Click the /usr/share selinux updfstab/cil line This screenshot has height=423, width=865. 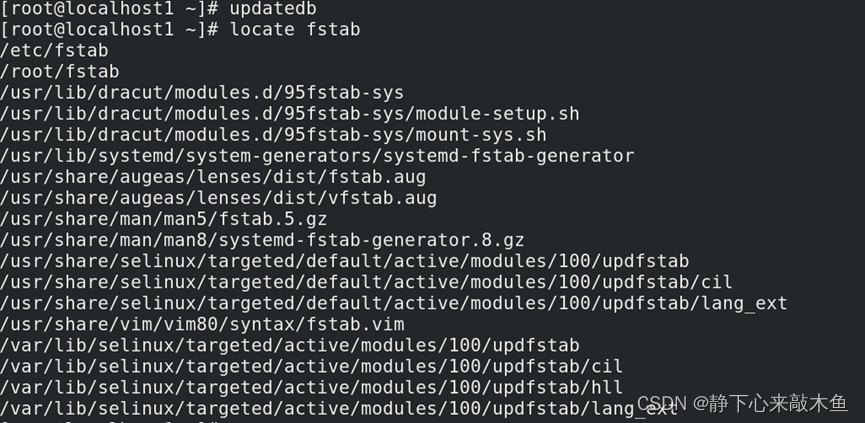click(367, 281)
